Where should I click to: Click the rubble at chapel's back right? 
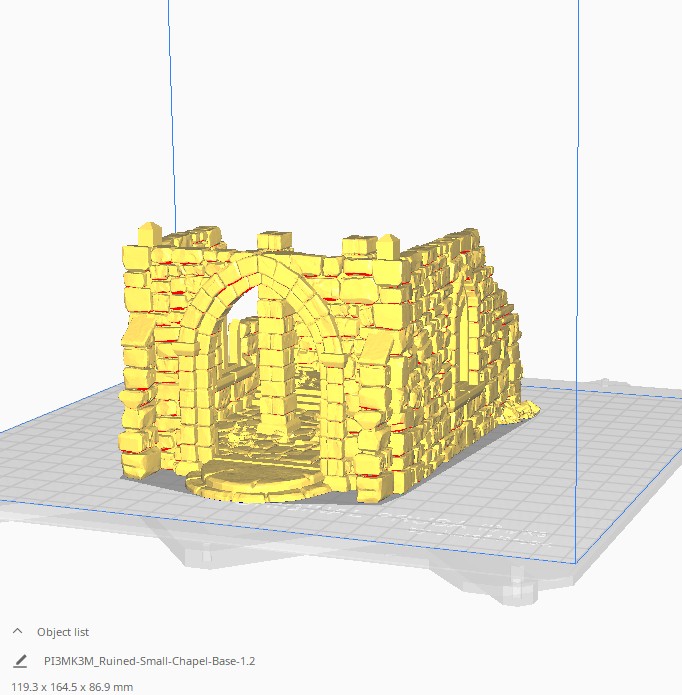523,408
